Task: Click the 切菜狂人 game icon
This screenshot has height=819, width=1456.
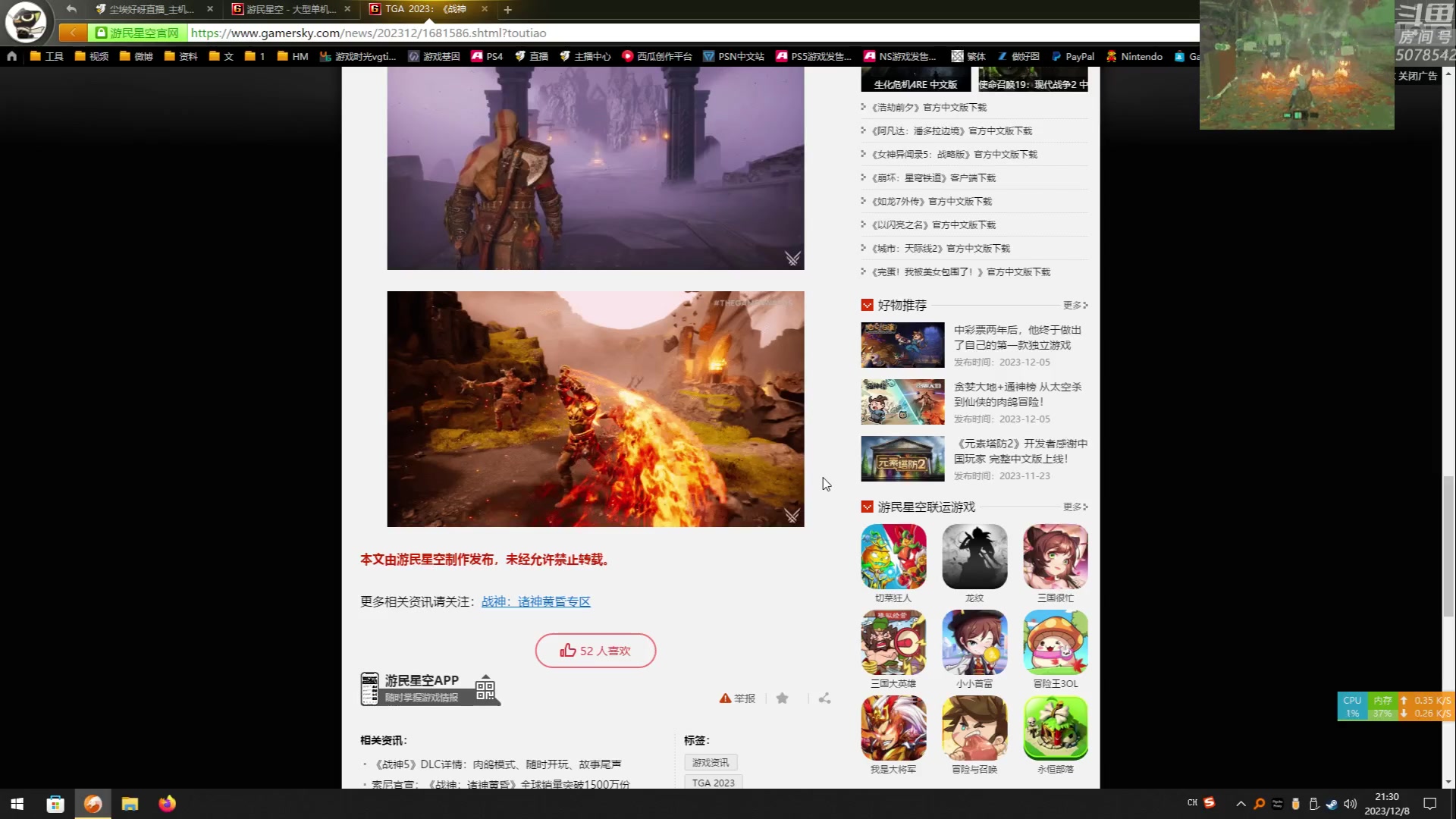Action: click(x=893, y=557)
